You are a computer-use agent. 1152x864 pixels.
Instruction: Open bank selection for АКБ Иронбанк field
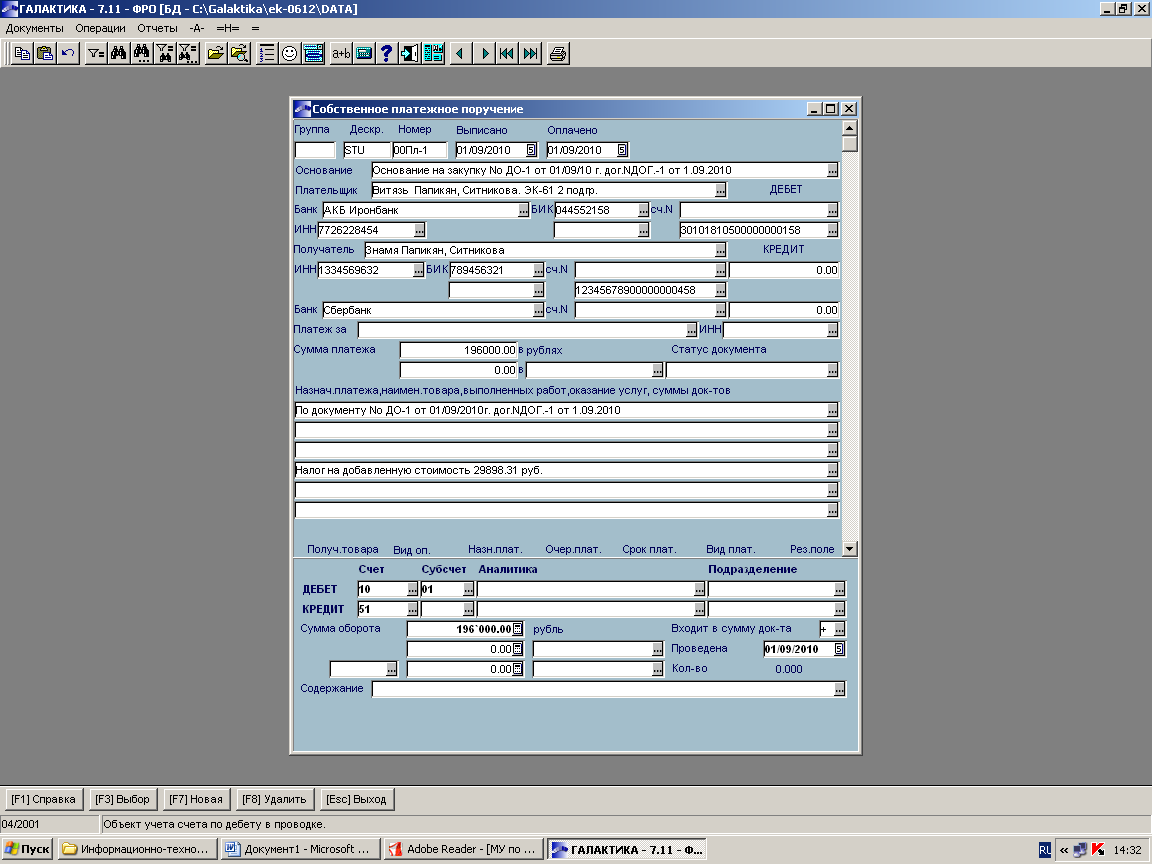click(523, 210)
